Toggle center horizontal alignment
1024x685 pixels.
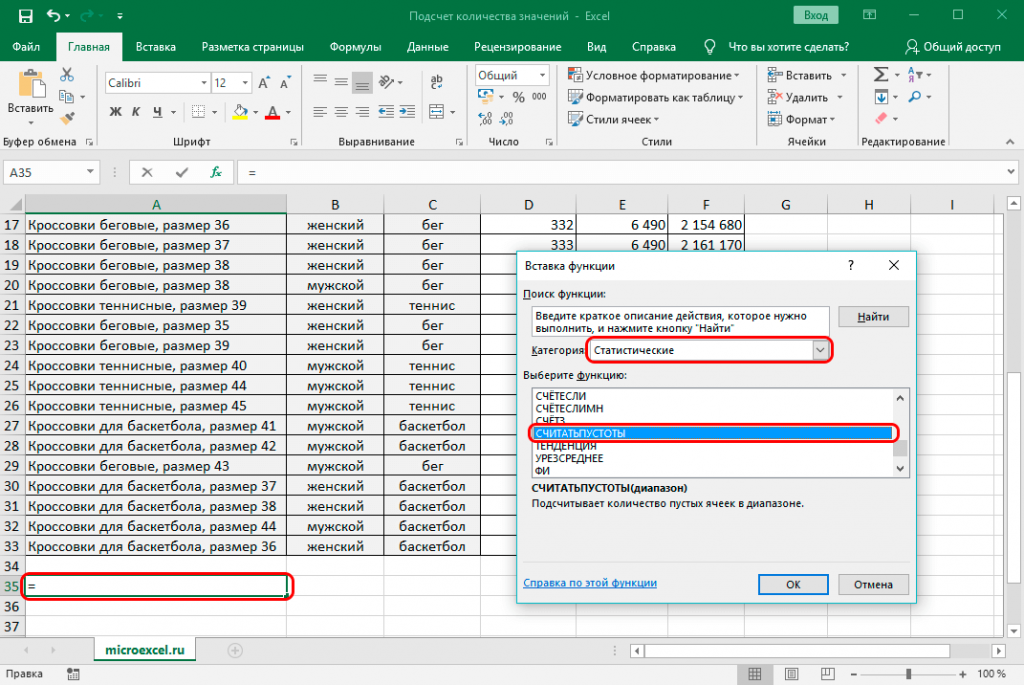341,111
